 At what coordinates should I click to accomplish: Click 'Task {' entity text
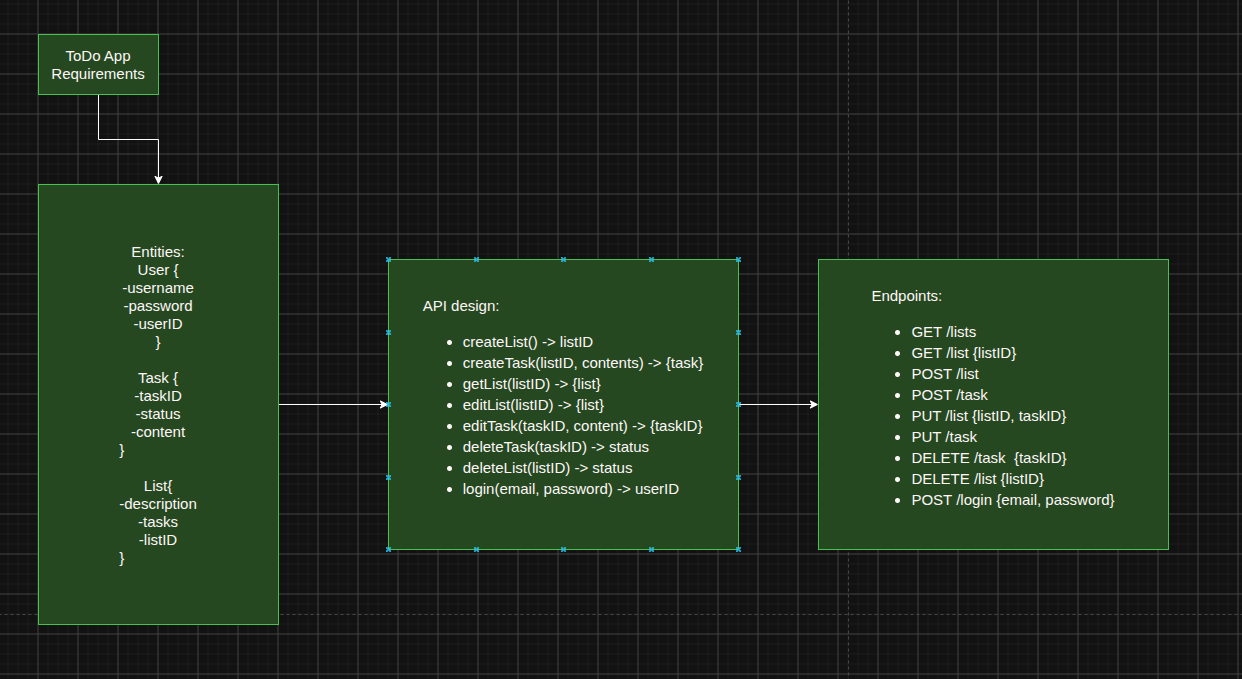pos(158,378)
